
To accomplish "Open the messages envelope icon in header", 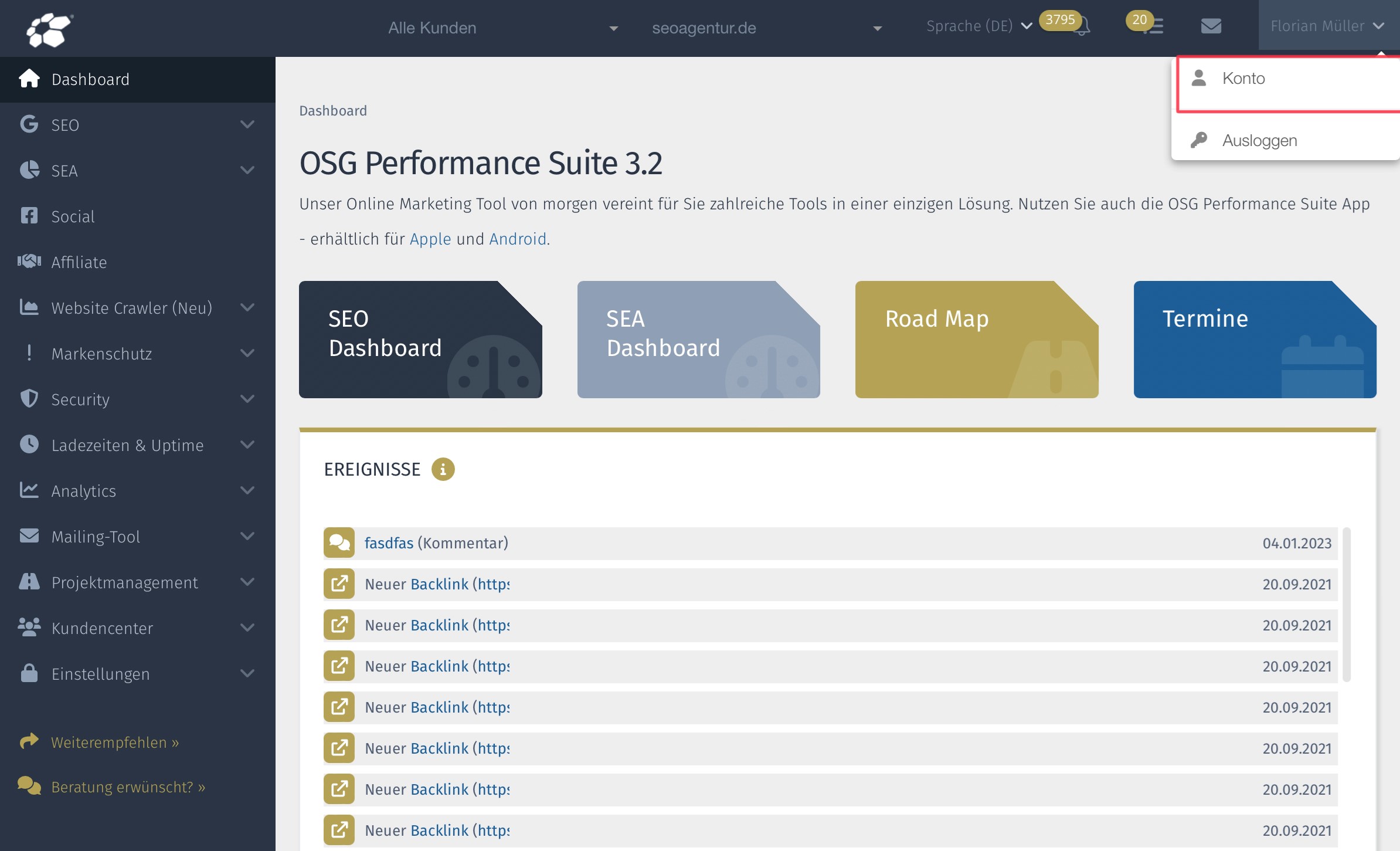I will (x=1211, y=26).
